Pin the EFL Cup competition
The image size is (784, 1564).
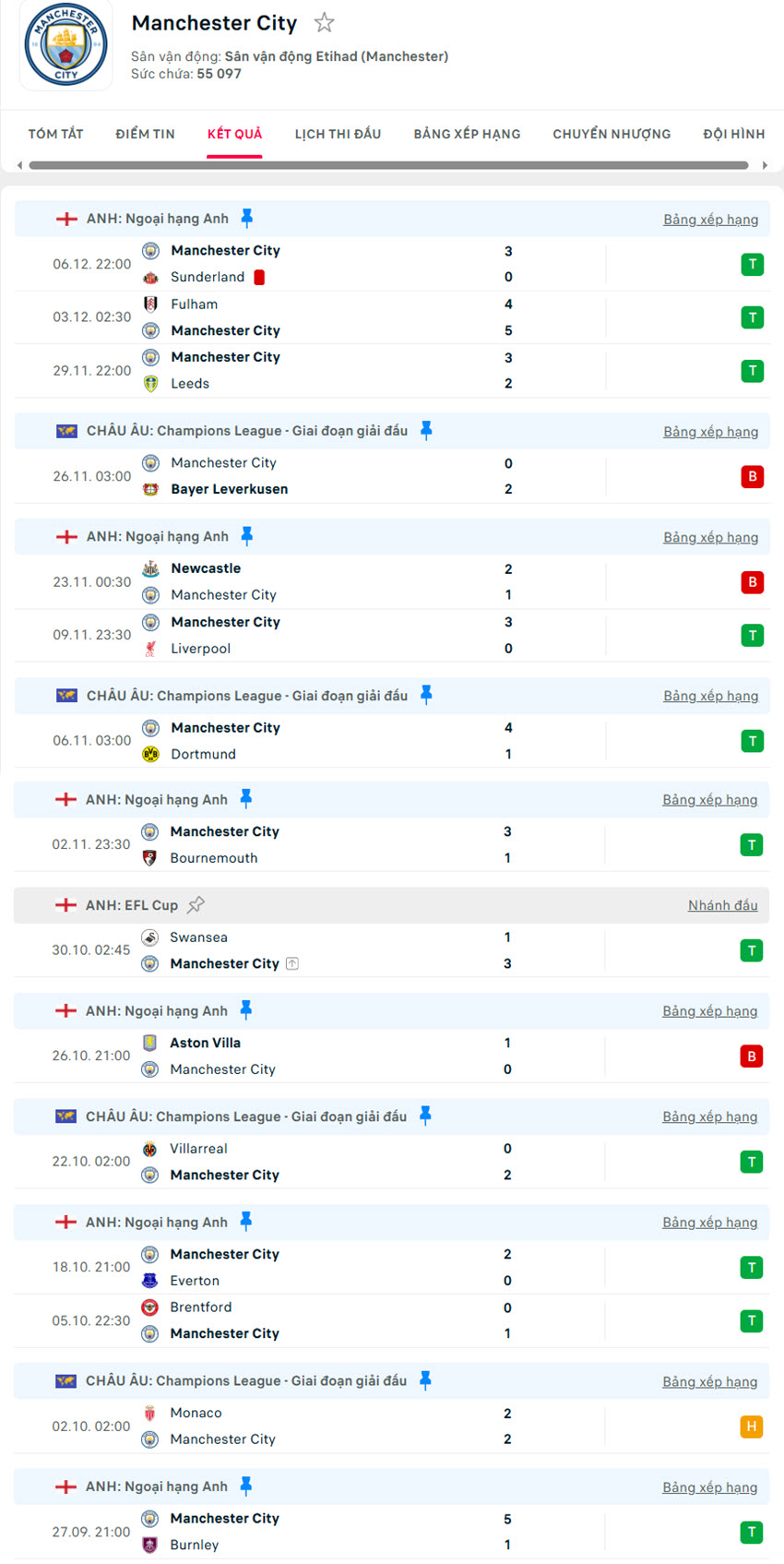196,905
